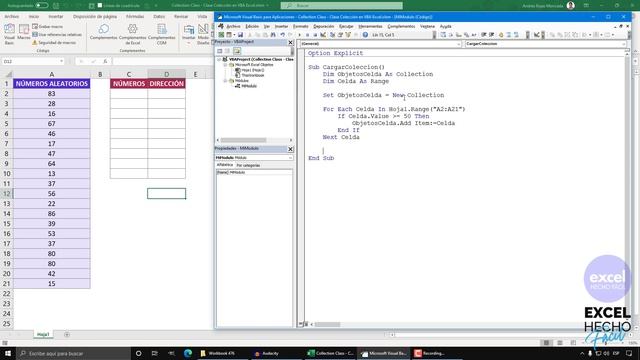The image size is (640, 360).
Task: Close the Proyecto panel with its X
Action: pos(291,42)
